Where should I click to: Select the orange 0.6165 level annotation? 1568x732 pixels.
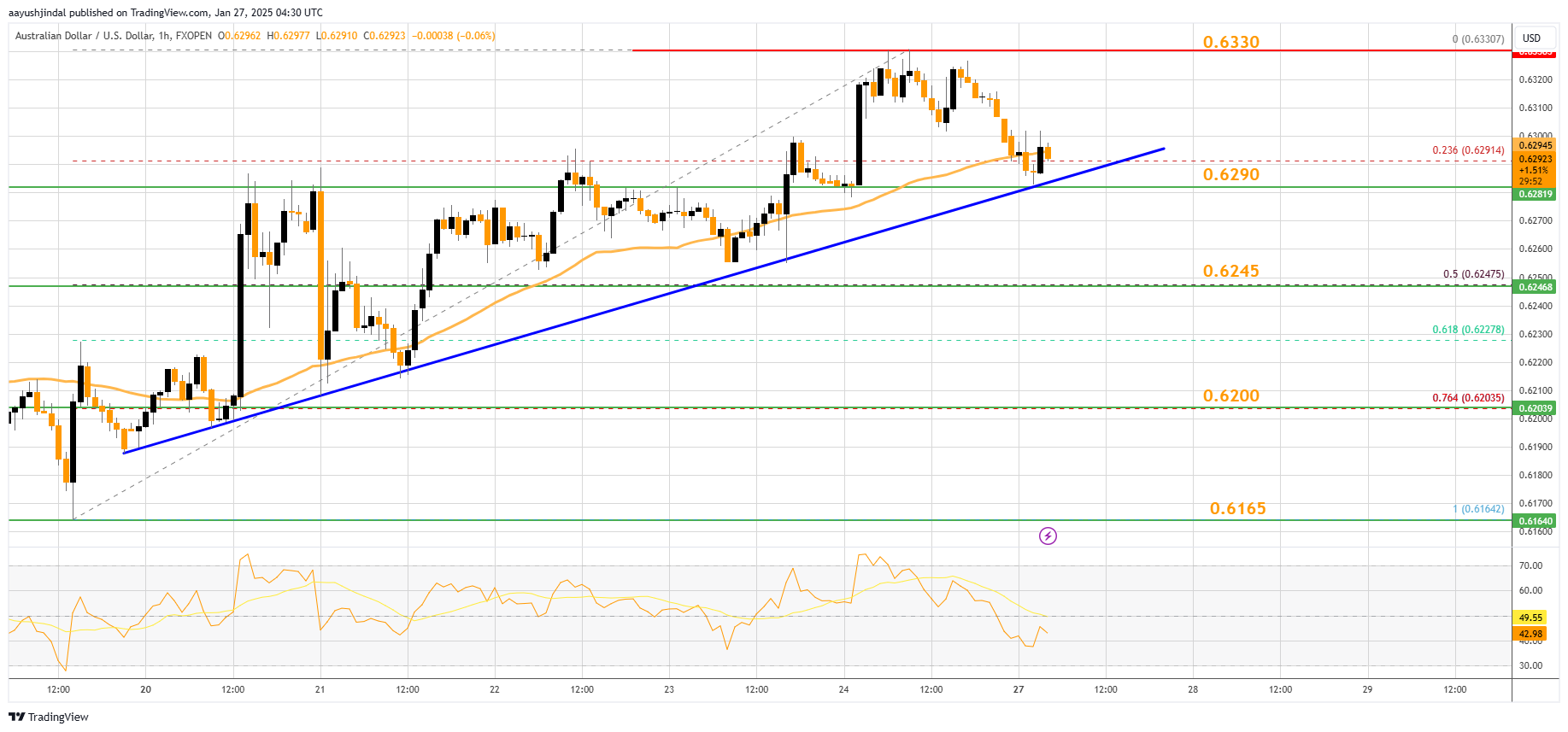[x=1237, y=508]
